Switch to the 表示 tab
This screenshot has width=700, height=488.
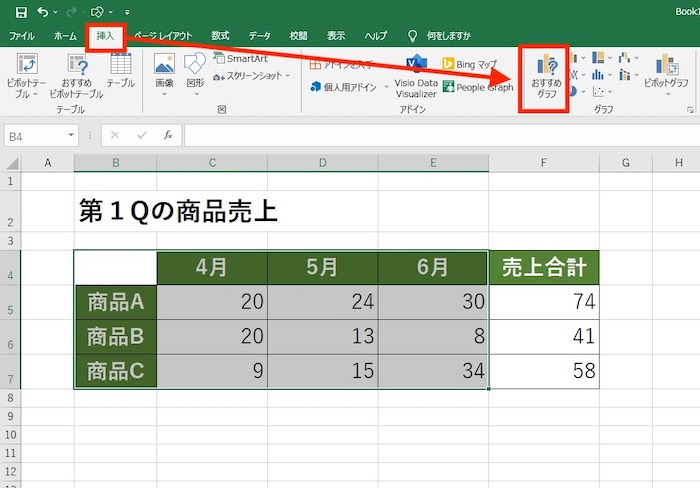click(336, 36)
